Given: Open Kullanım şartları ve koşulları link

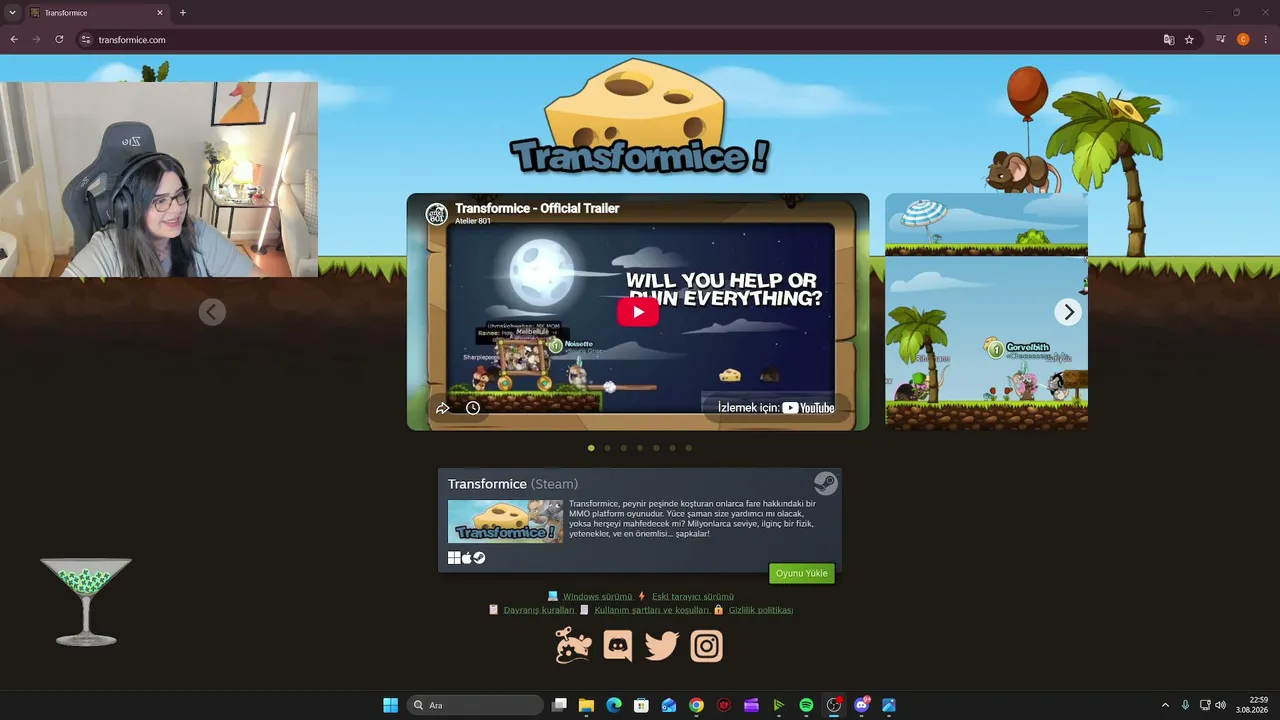Looking at the screenshot, I should pos(652,610).
